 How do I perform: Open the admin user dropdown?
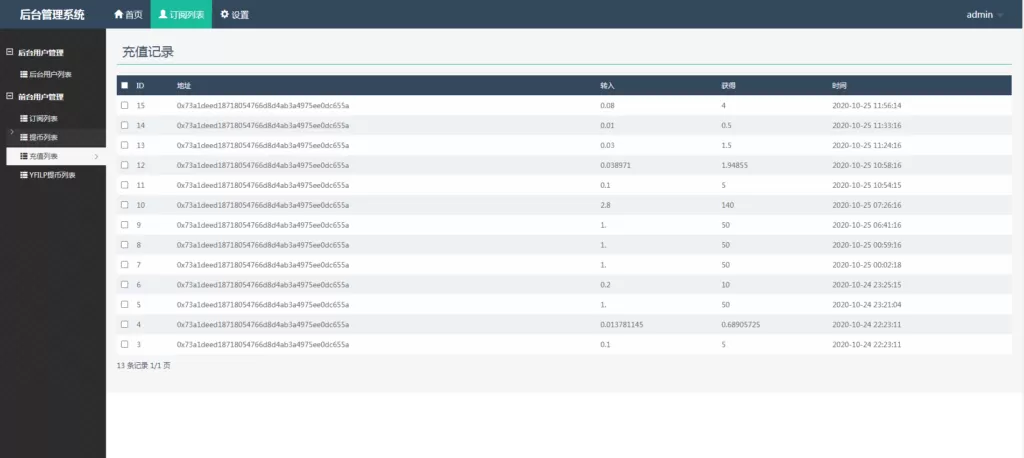click(x=984, y=15)
